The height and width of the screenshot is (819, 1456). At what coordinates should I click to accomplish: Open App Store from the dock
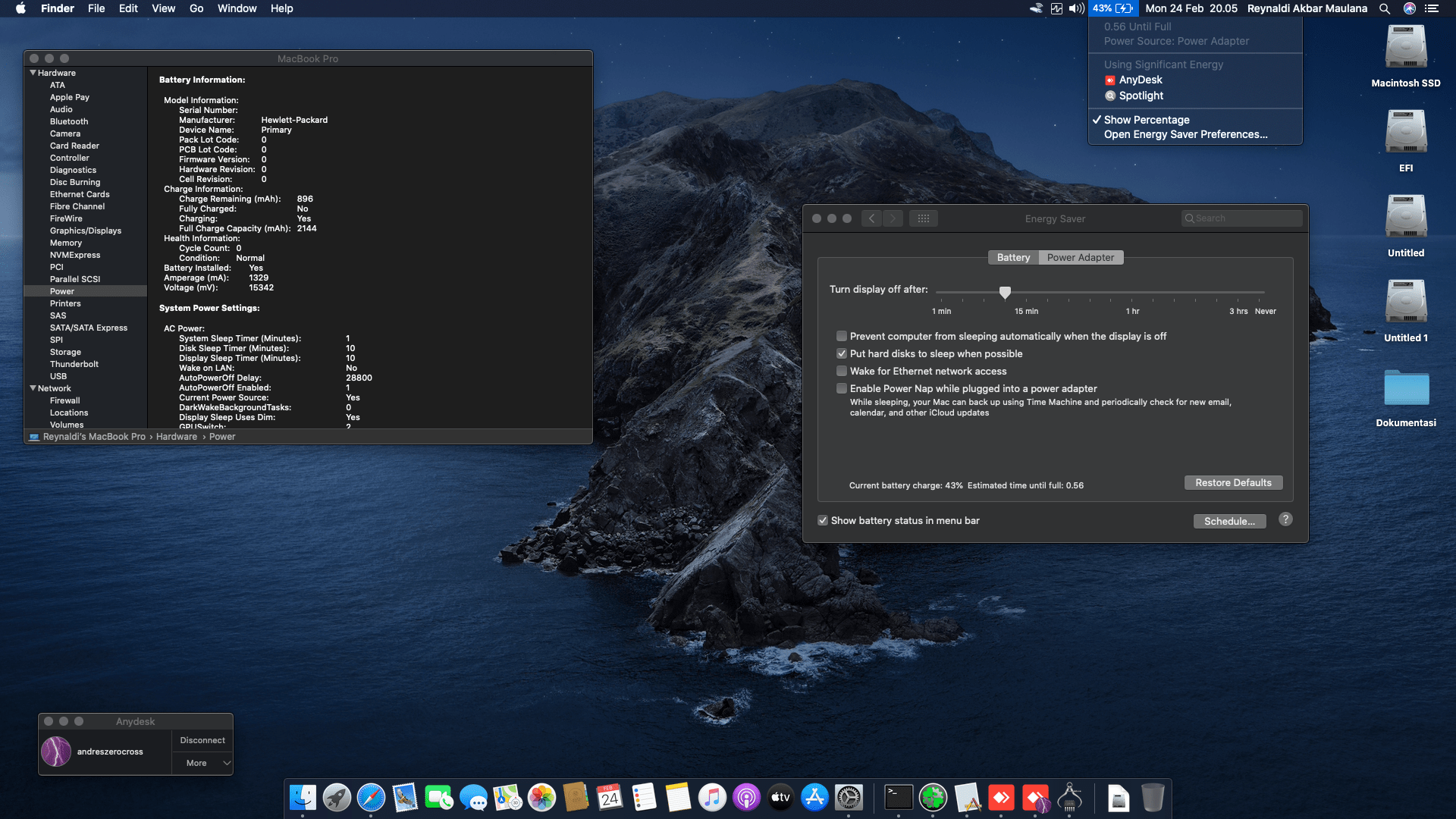pos(814,798)
